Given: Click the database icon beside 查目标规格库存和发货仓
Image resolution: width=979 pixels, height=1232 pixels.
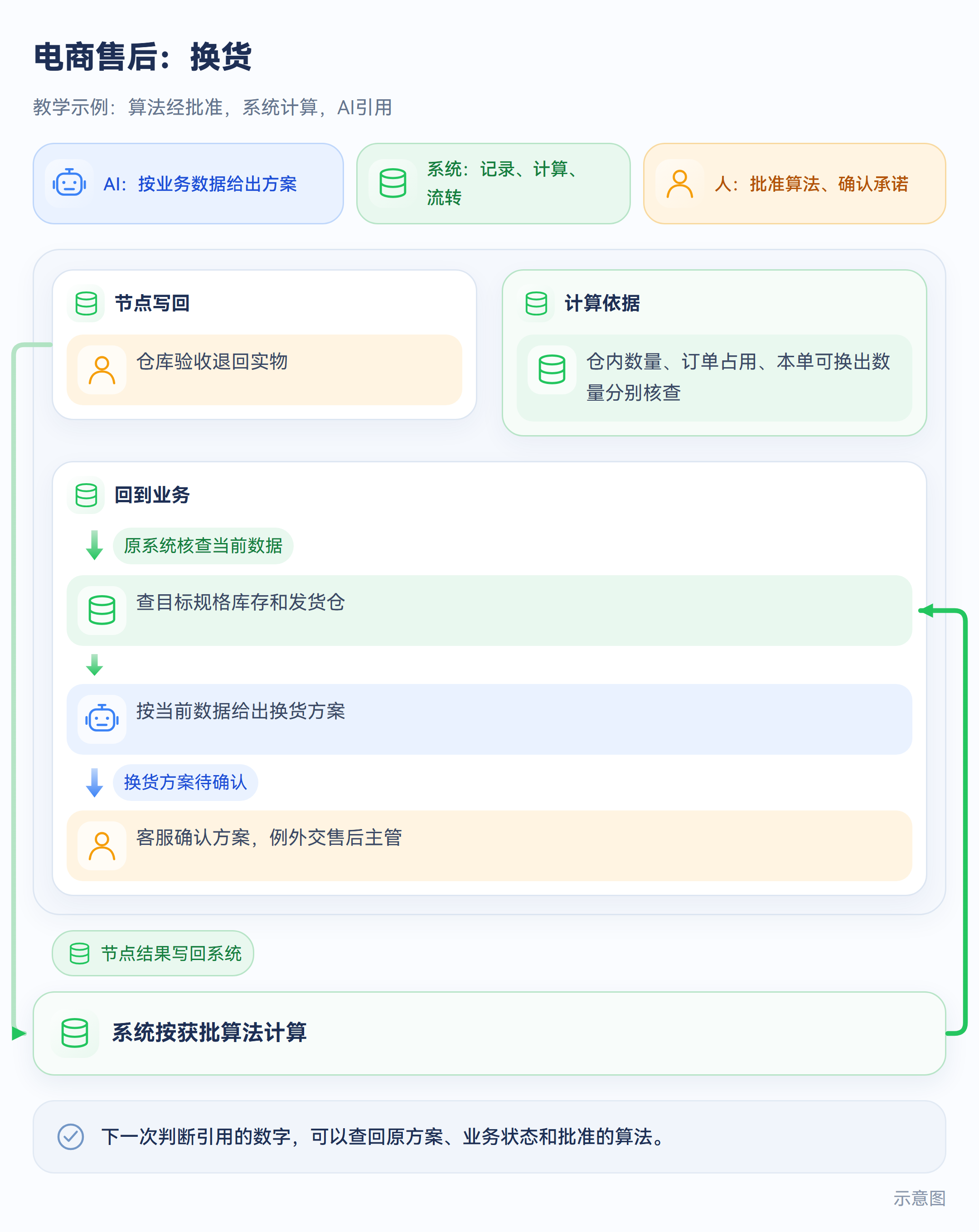Looking at the screenshot, I should [x=102, y=610].
